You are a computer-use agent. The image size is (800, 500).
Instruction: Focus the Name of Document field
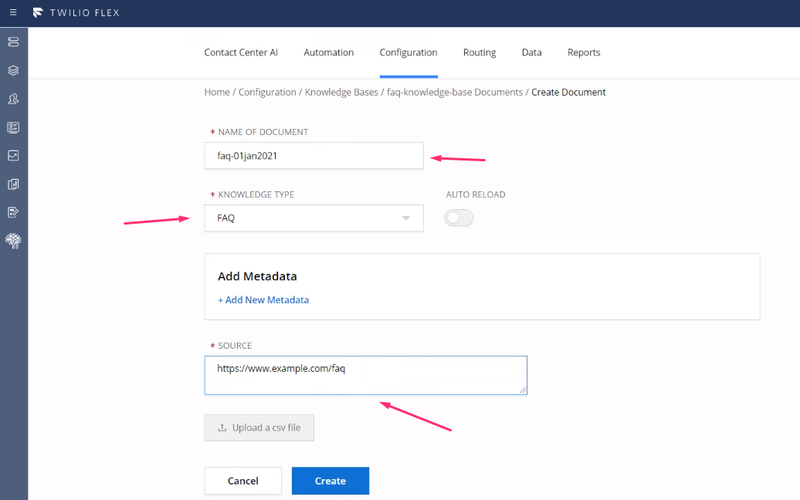click(x=314, y=156)
